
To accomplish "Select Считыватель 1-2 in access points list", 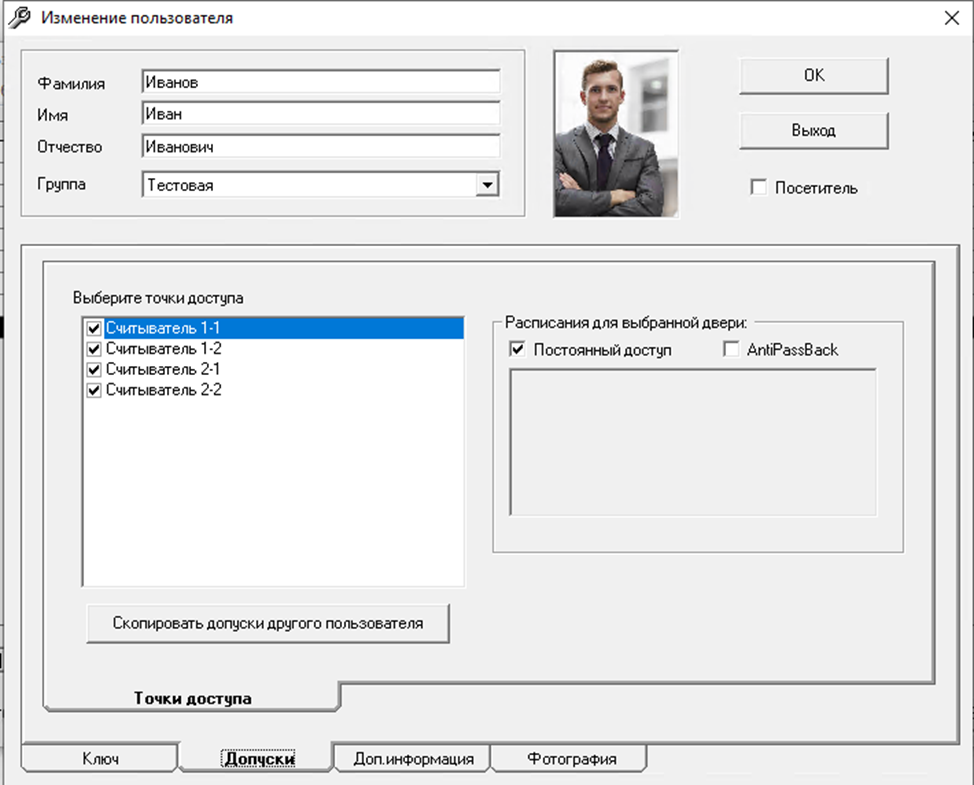I will 164,349.
